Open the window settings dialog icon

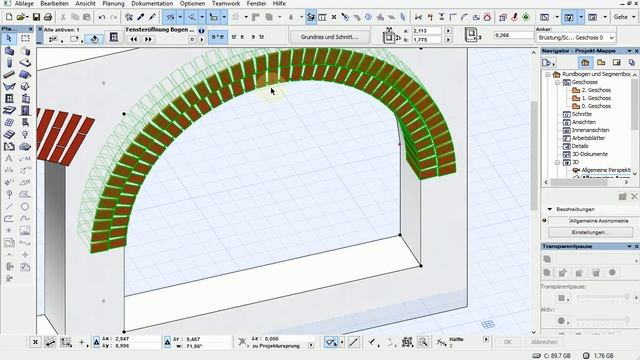pyautogui.click(x=114, y=38)
